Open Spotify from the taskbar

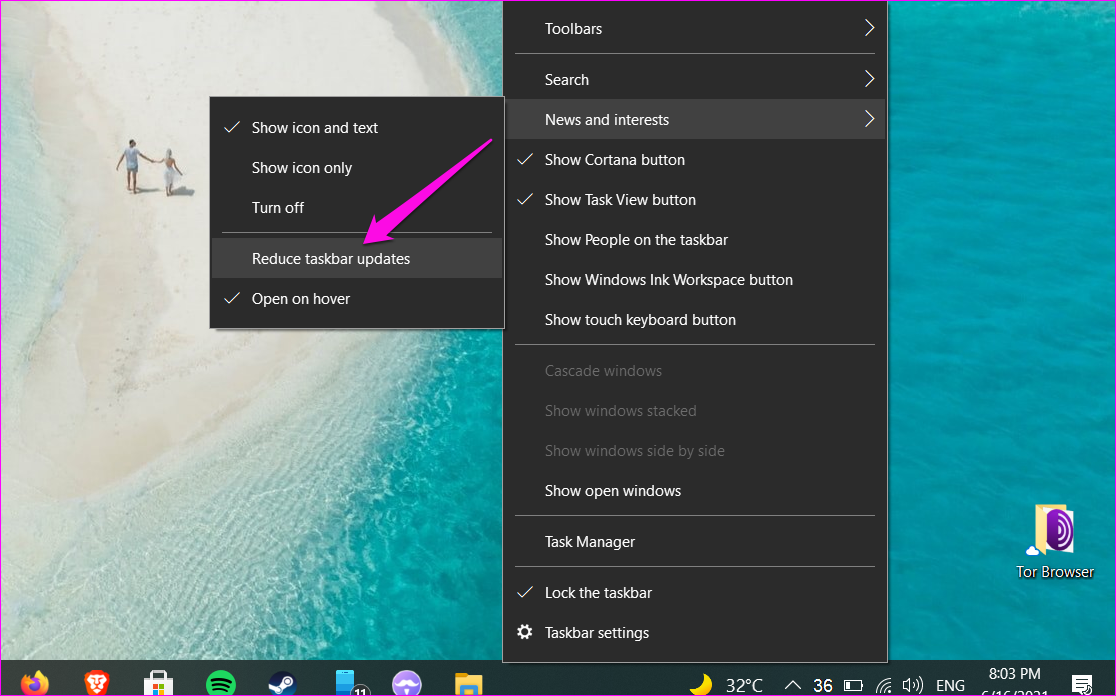pos(221,683)
